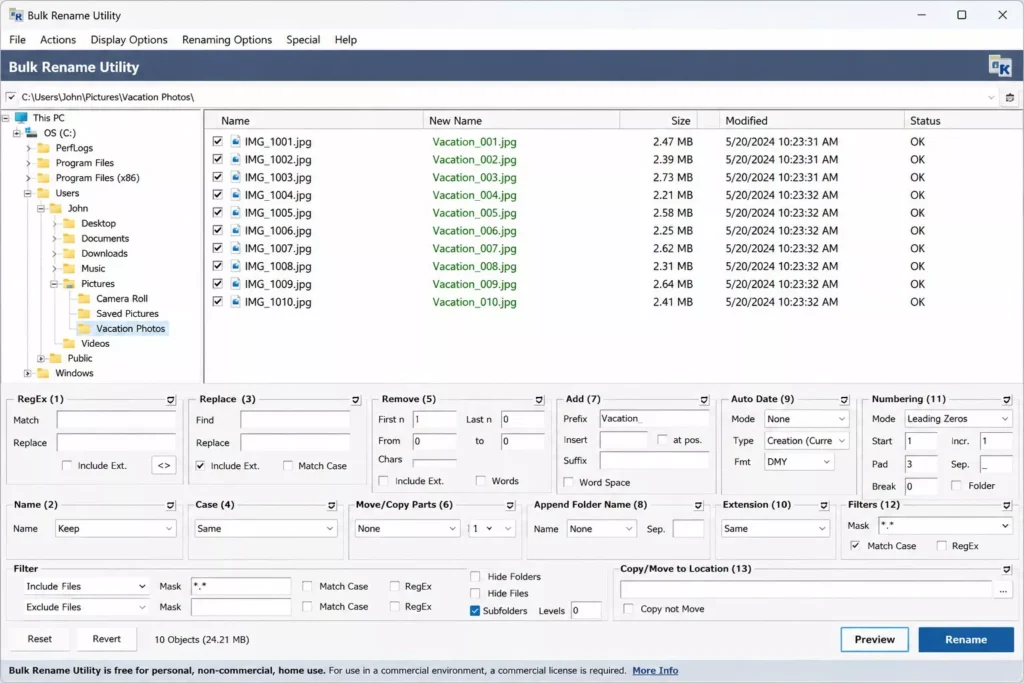Open the File menu
This screenshot has width=1024, height=683.
point(18,40)
